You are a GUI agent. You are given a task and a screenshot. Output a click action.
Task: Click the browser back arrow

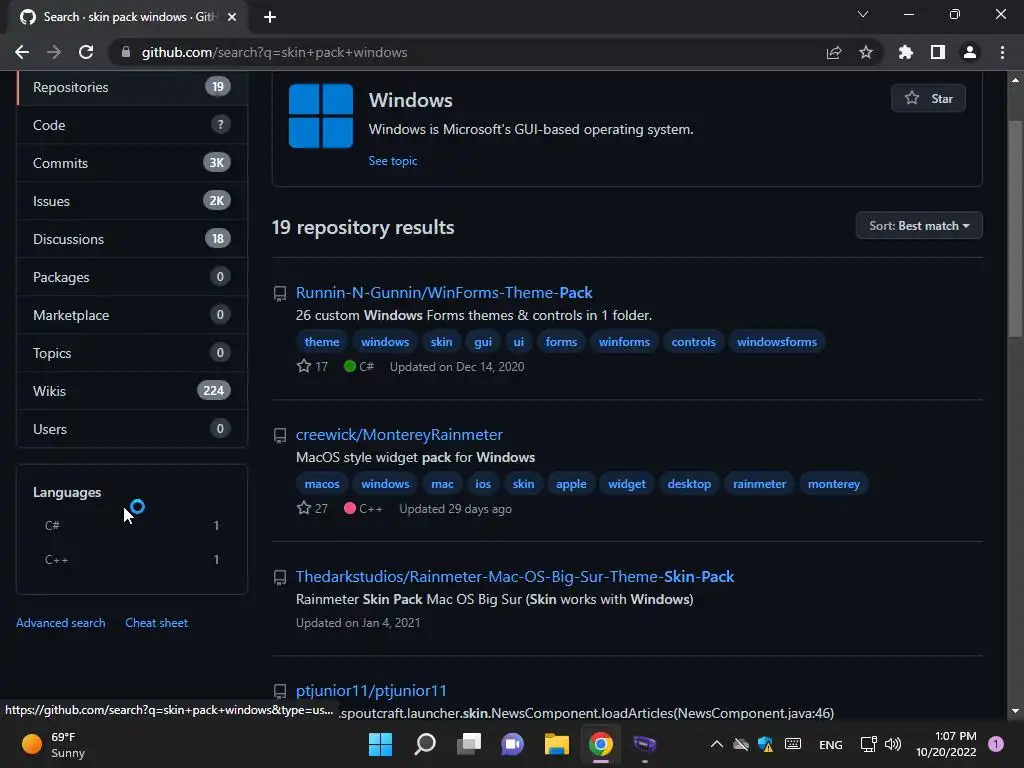[x=22, y=52]
